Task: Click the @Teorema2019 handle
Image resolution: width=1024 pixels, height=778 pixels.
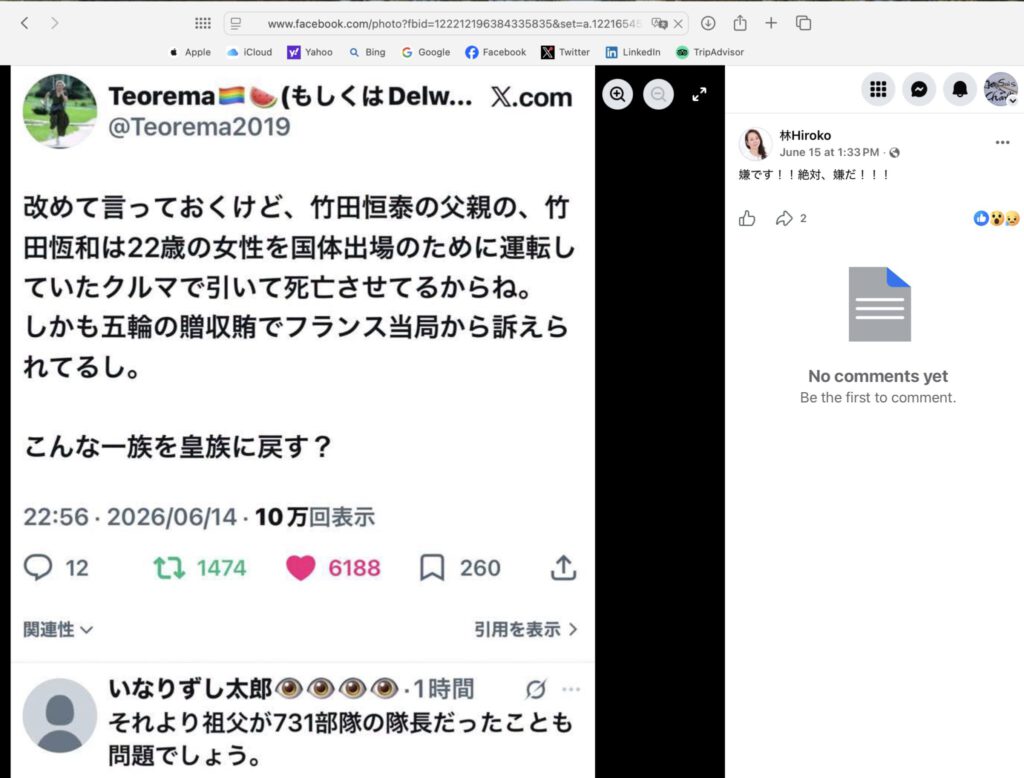Action: pos(199,127)
